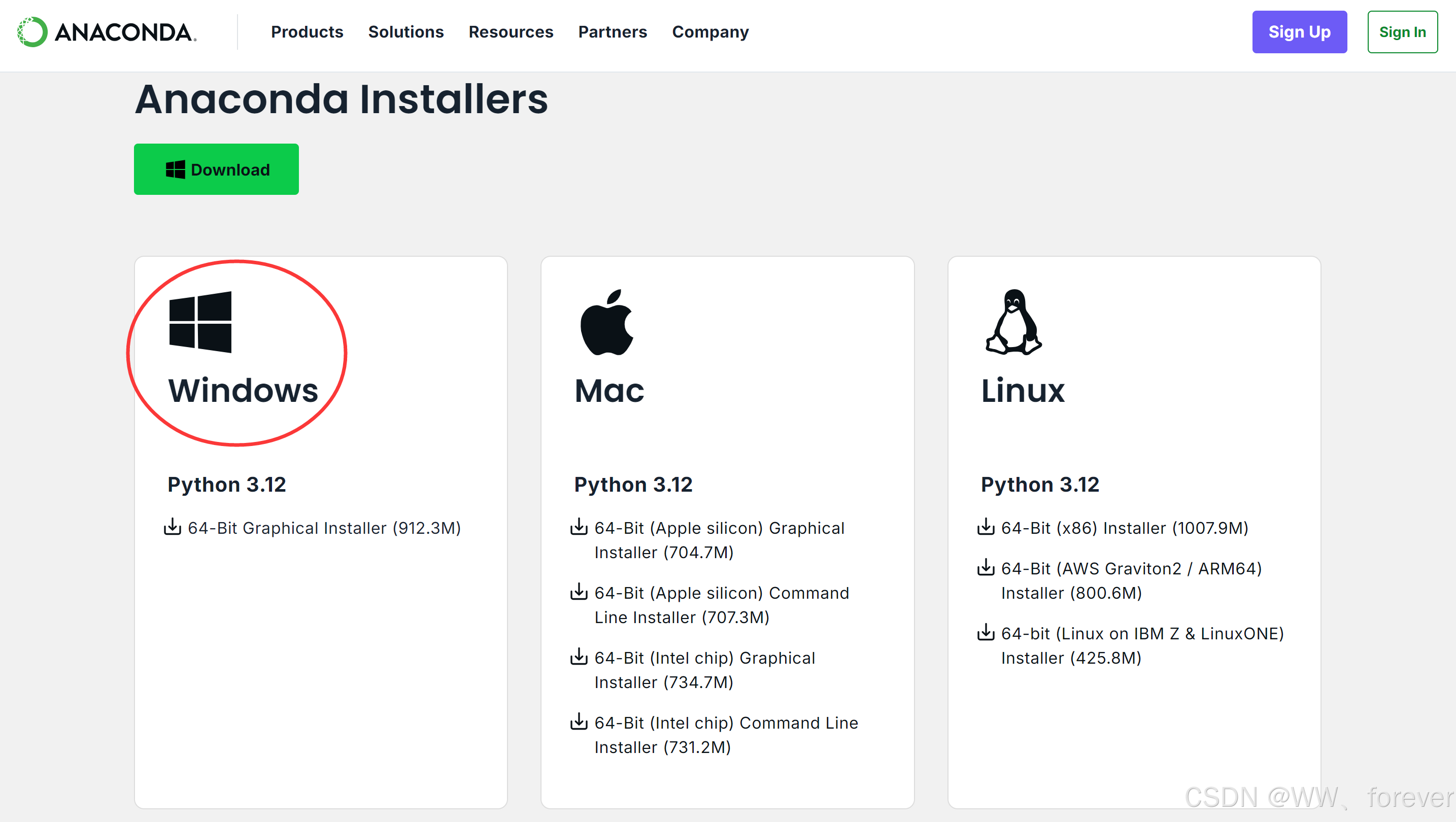Click the Anaconda logo in header
The height and width of the screenshot is (822, 1456).
tap(106, 32)
